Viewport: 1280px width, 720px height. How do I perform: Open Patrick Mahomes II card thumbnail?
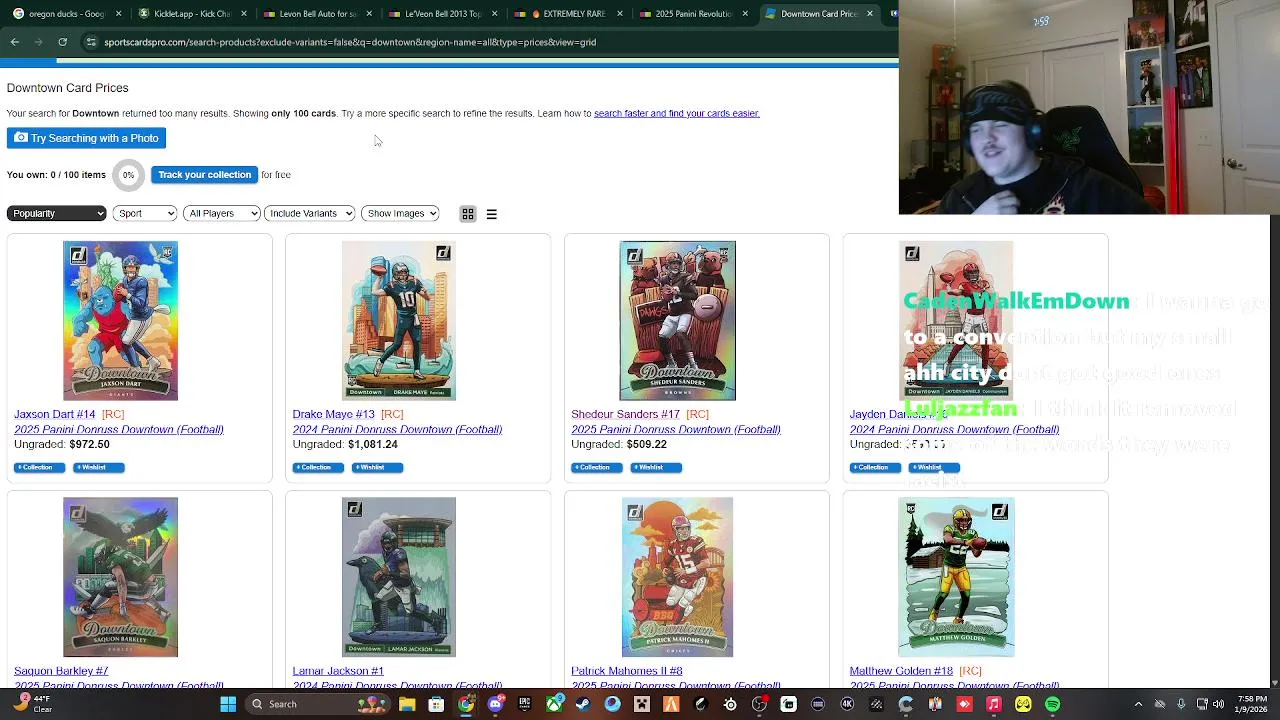coord(677,577)
